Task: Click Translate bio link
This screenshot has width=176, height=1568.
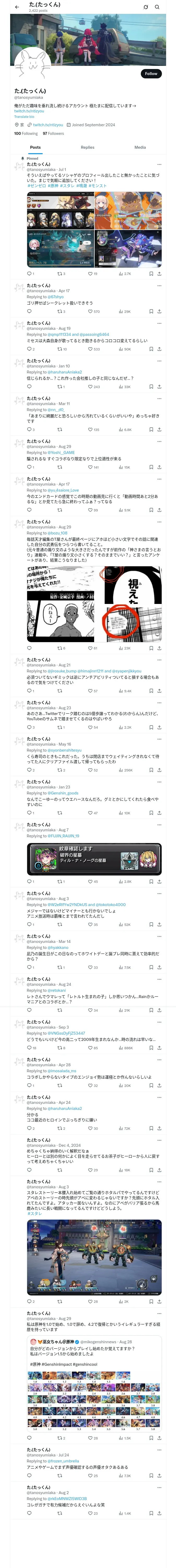Action: (x=24, y=116)
